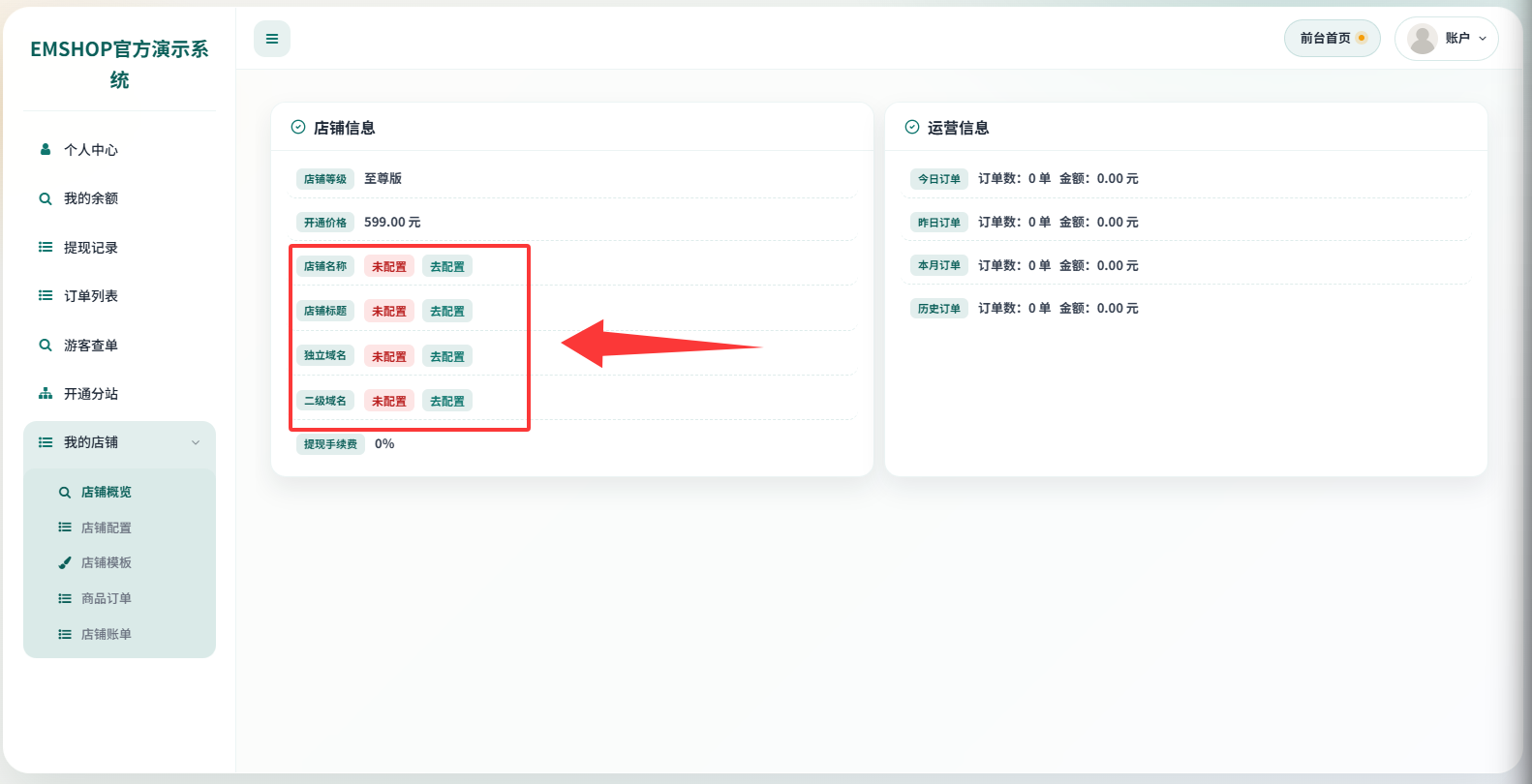This screenshot has height=784, width=1532.
Task: Select 店铺配置 submenu item
Action: coord(107,528)
